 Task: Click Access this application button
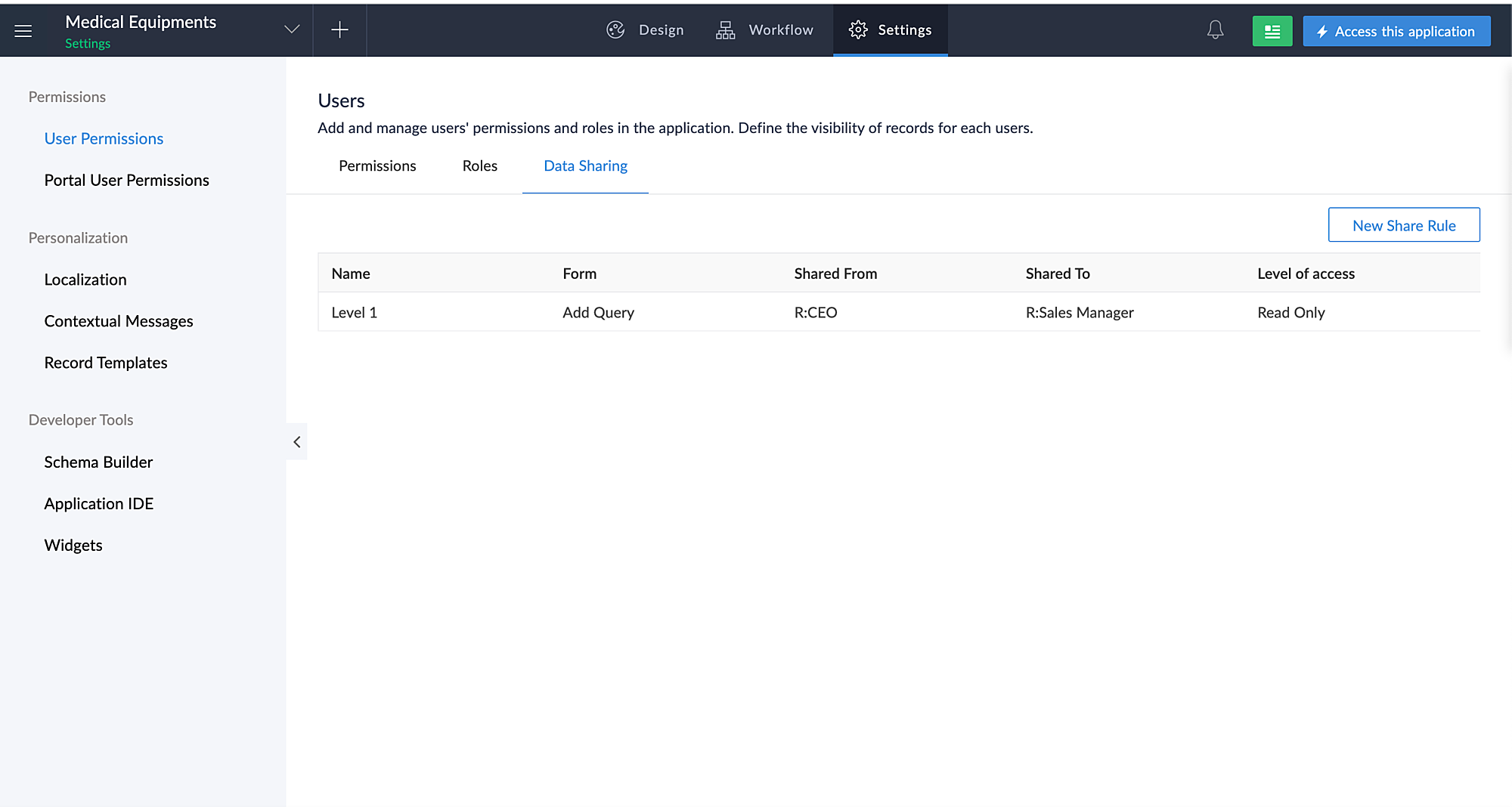[x=1396, y=32]
